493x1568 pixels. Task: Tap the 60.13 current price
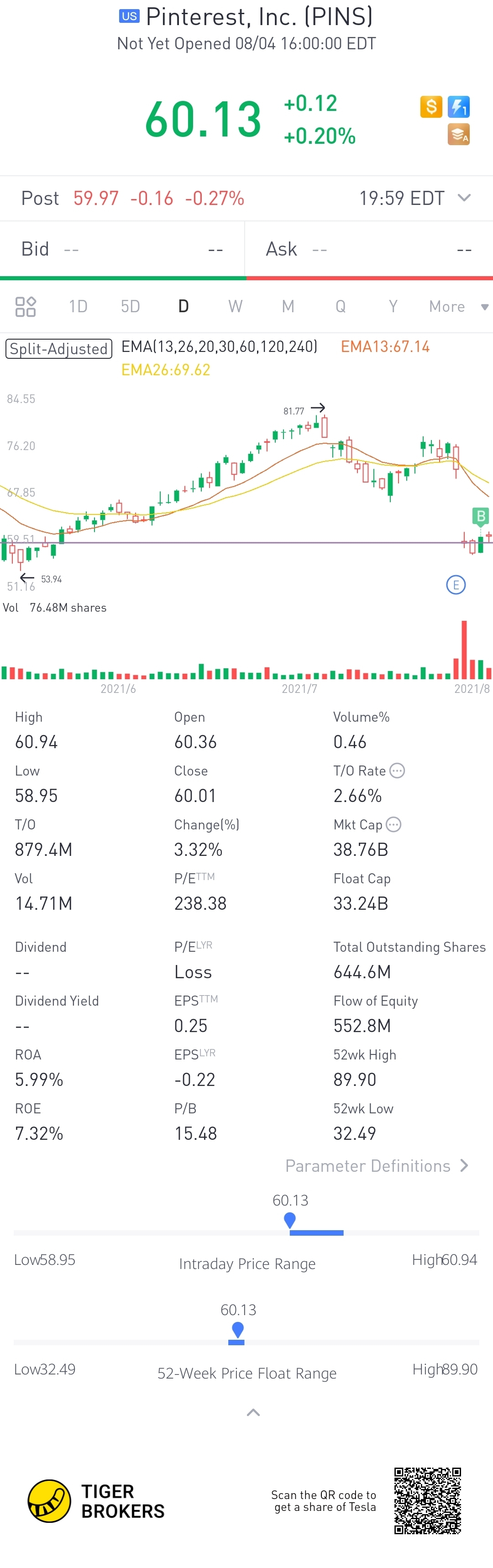point(203,119)
